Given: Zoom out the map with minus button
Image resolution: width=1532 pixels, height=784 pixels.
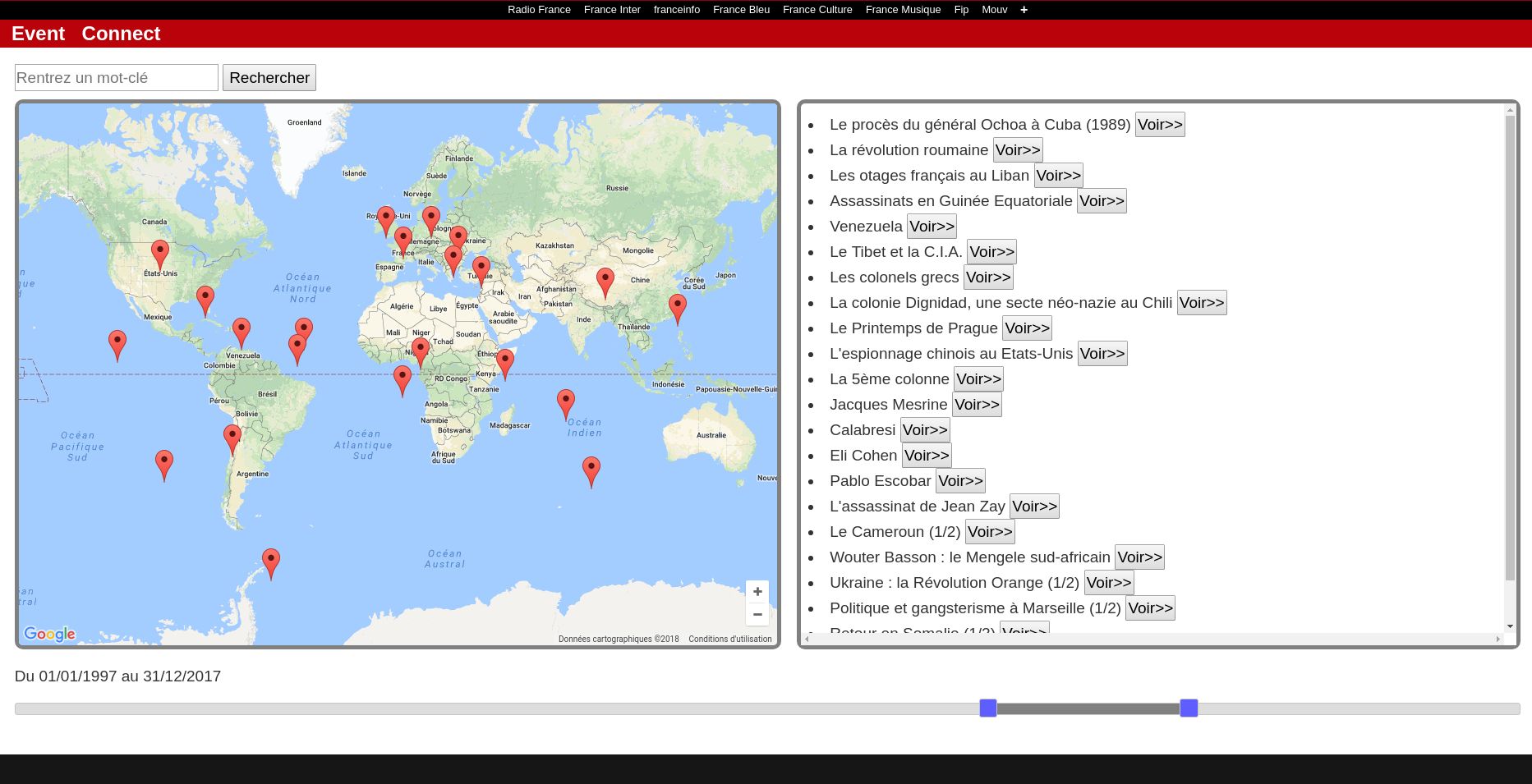Looking at the screenshot, I should (757, 614).
